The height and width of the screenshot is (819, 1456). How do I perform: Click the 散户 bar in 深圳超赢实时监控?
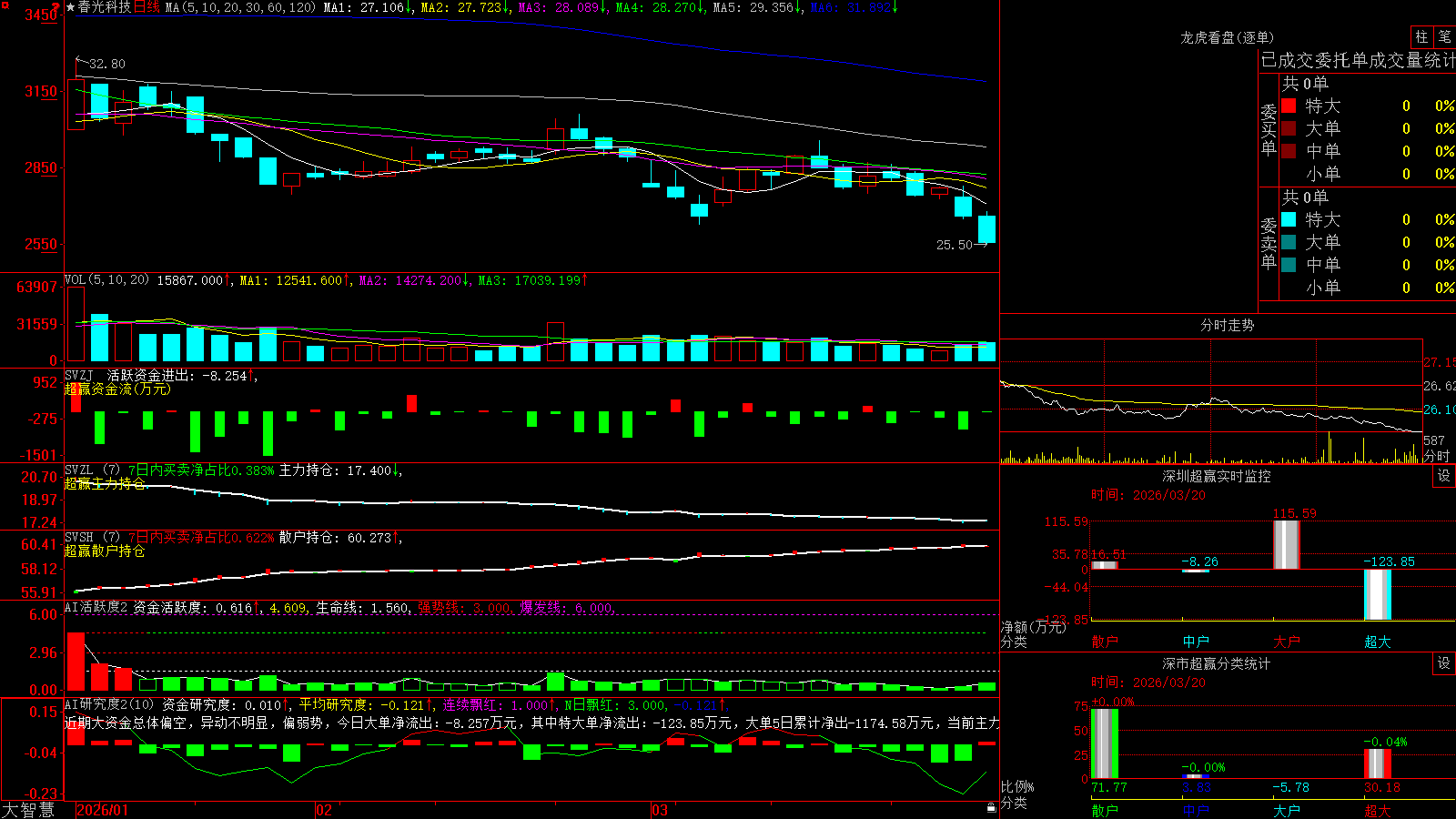(x=1105, y=565)
